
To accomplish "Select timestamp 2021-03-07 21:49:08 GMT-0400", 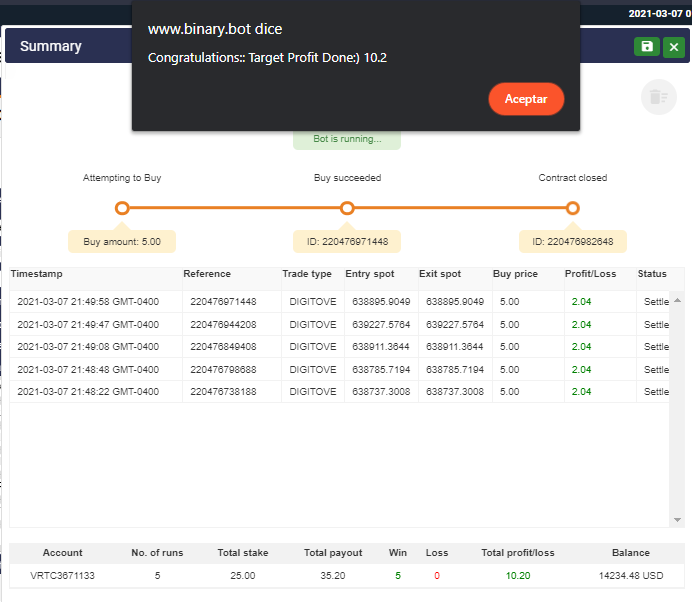I will (x=88, y=347).
